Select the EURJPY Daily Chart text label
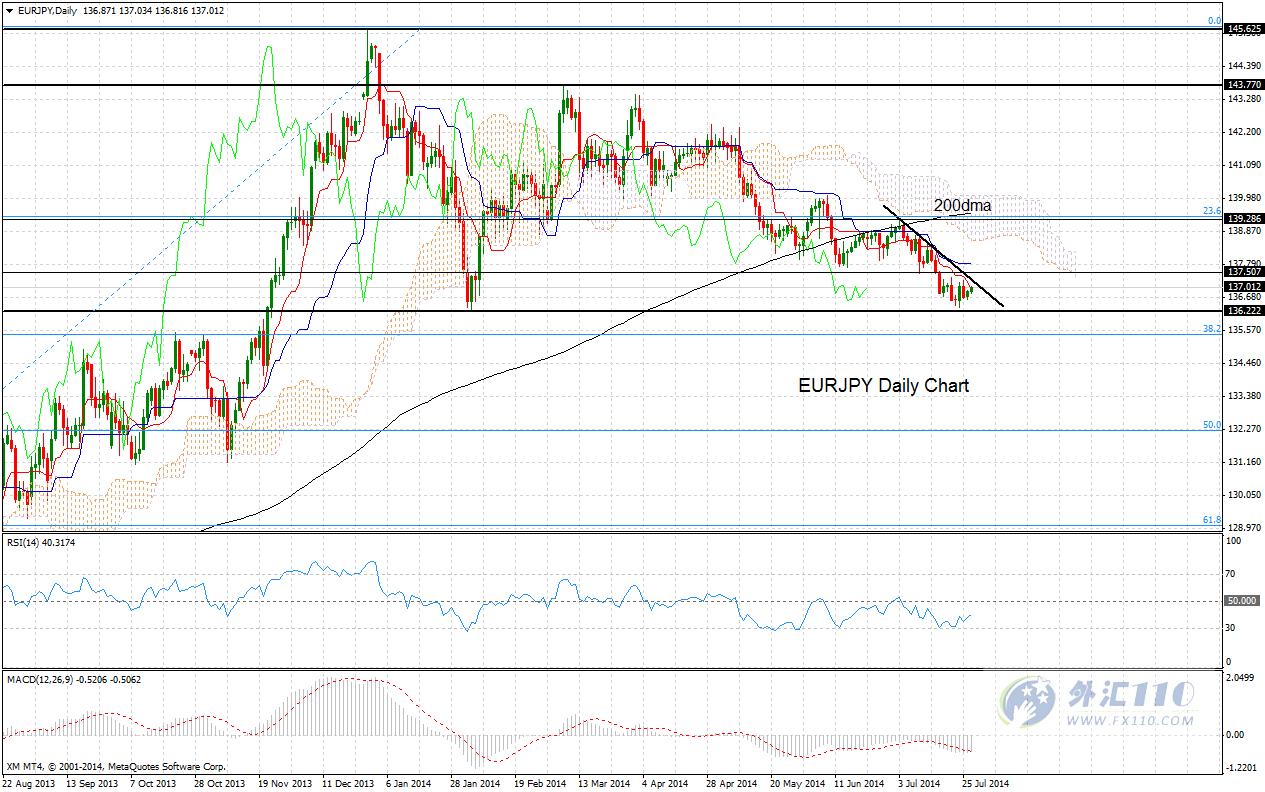 (884, 385)
